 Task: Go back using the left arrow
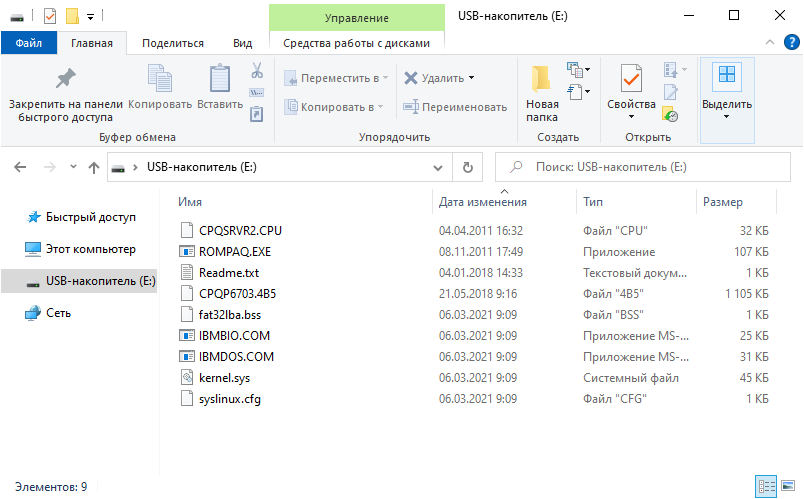(20, 167)
